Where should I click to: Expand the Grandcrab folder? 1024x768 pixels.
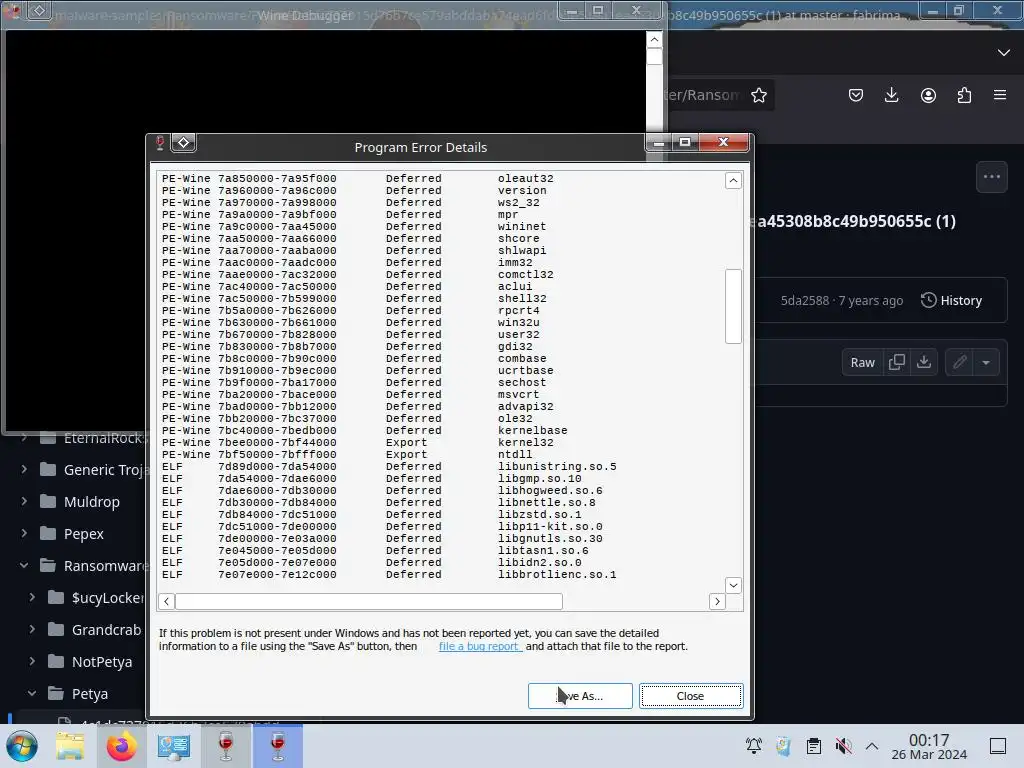32,629
